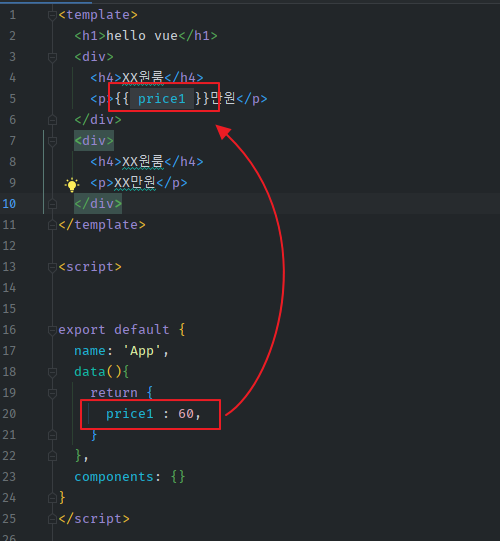This screenshot has width=500, height=541.
Task: Click line number 2 in the gutter
Action: (12, 36)
